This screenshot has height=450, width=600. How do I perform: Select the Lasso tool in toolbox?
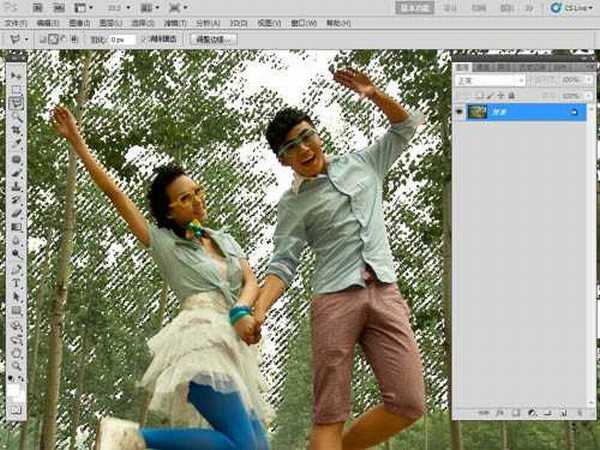coord(17,102)
